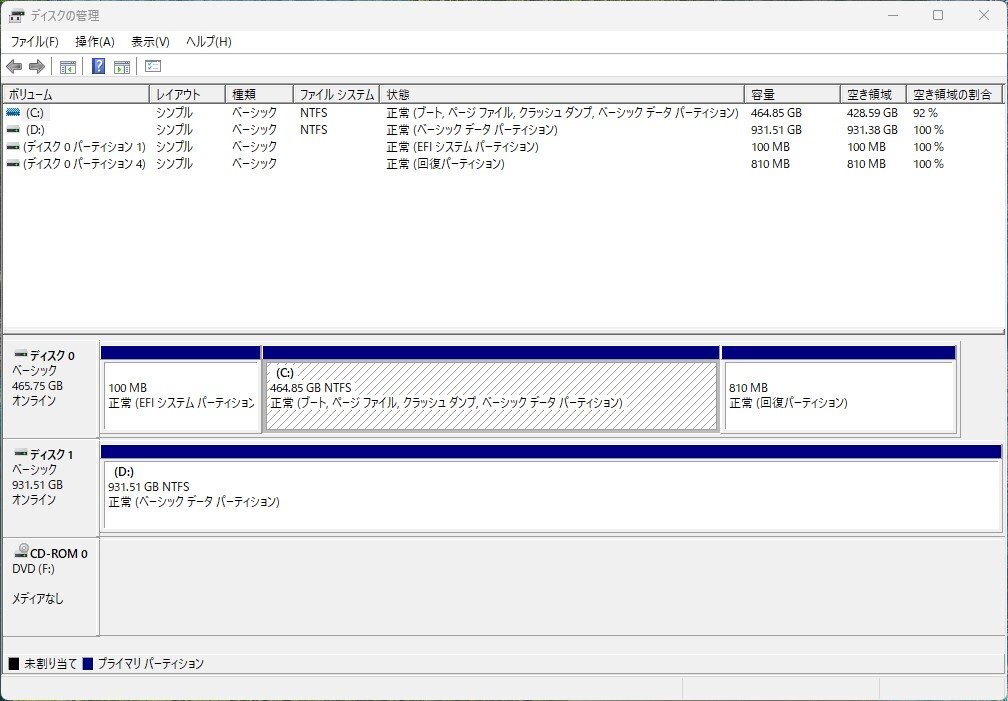This screenshot has height=701, width=1008.
Task: Click the 100 MB capacity cell for partition 1
Action: point(770,147)
